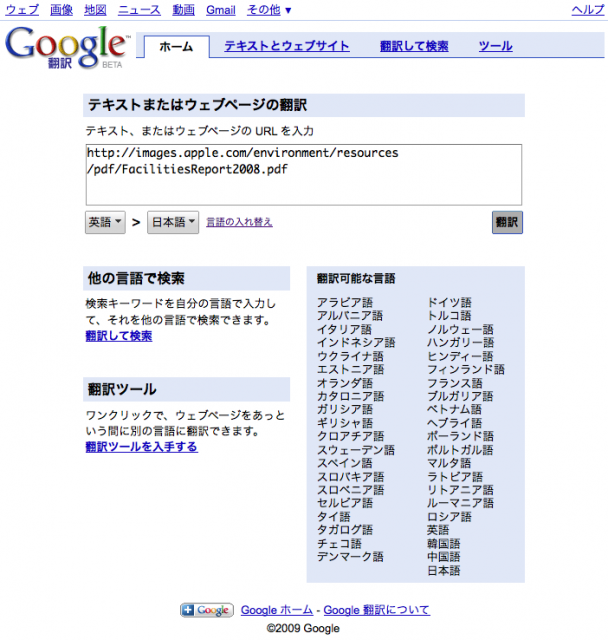Click the Google 翻訳 logo
Image resolution: width=608 pixels, height=640 pixels.
point(67,47)
